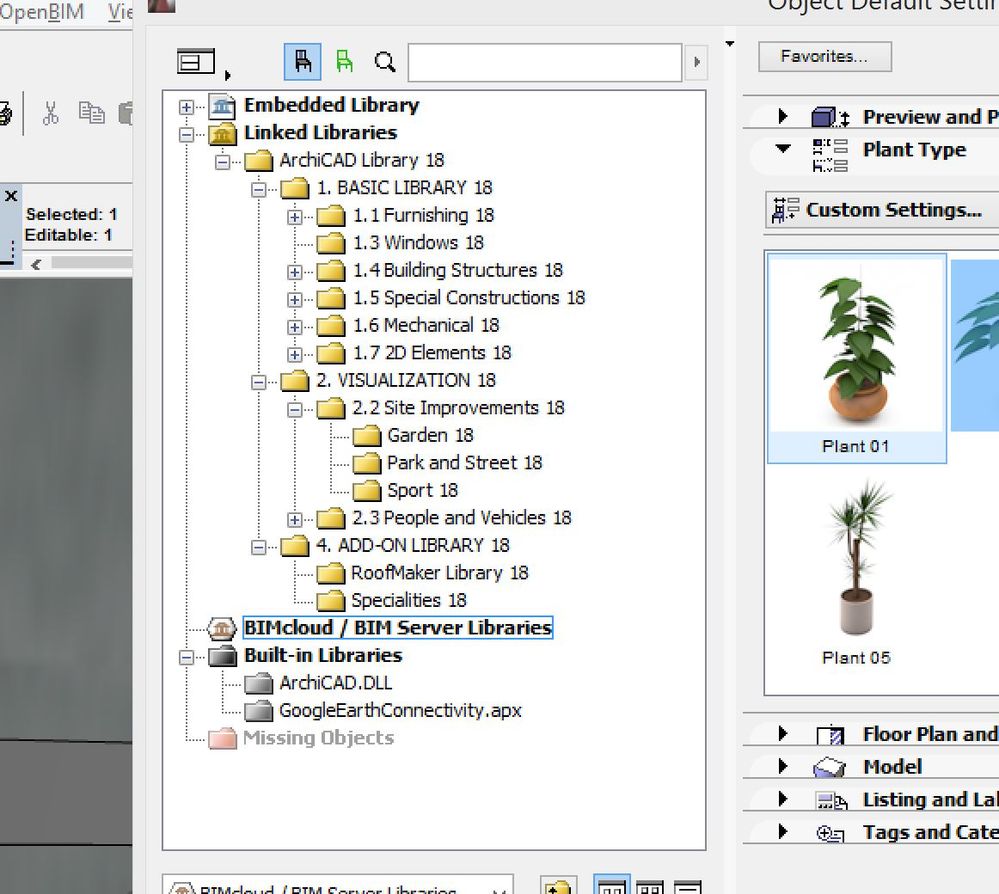
Task: Click the BIMcloud server libraries icon
Action: tap(222, 628)
